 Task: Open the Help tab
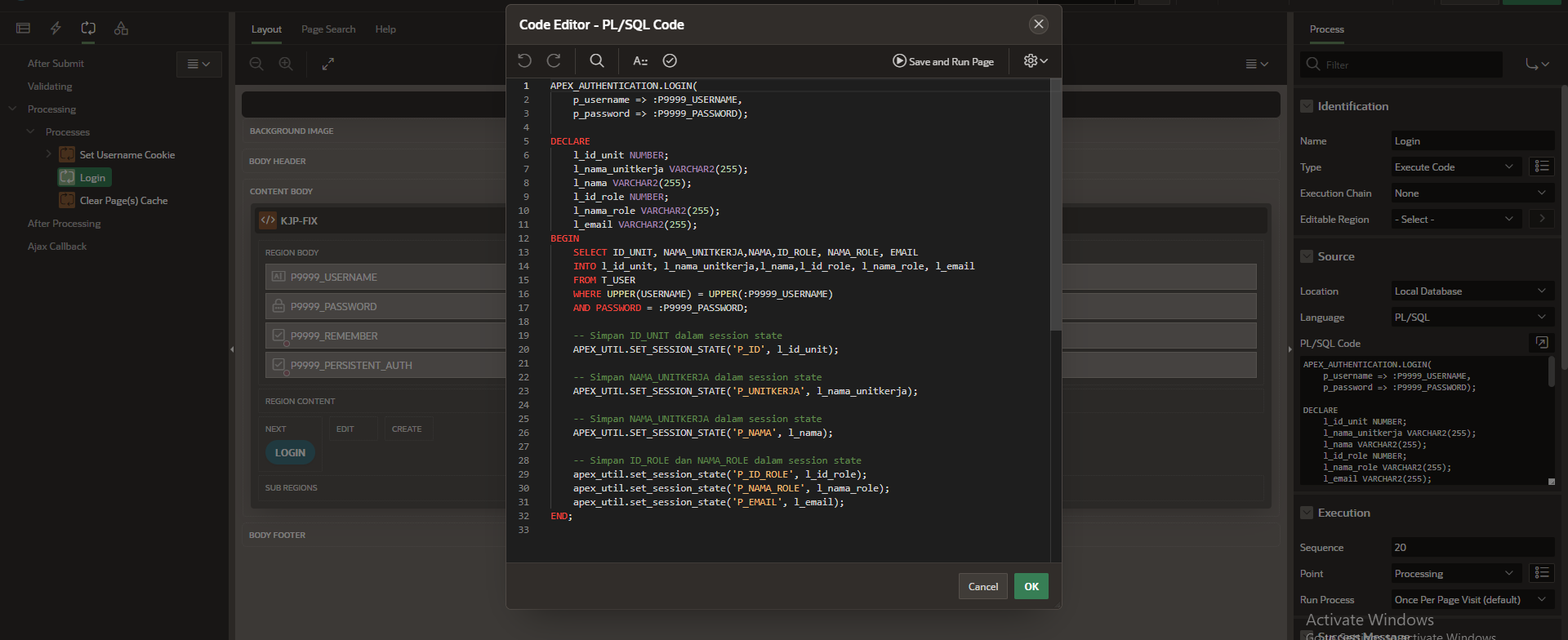(x=385, y=29)
